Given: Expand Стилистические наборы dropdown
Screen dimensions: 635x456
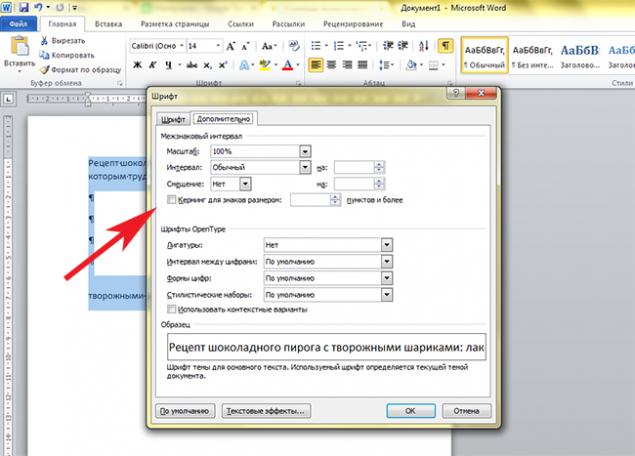Looking at the screenshot, I should (387, 295).
